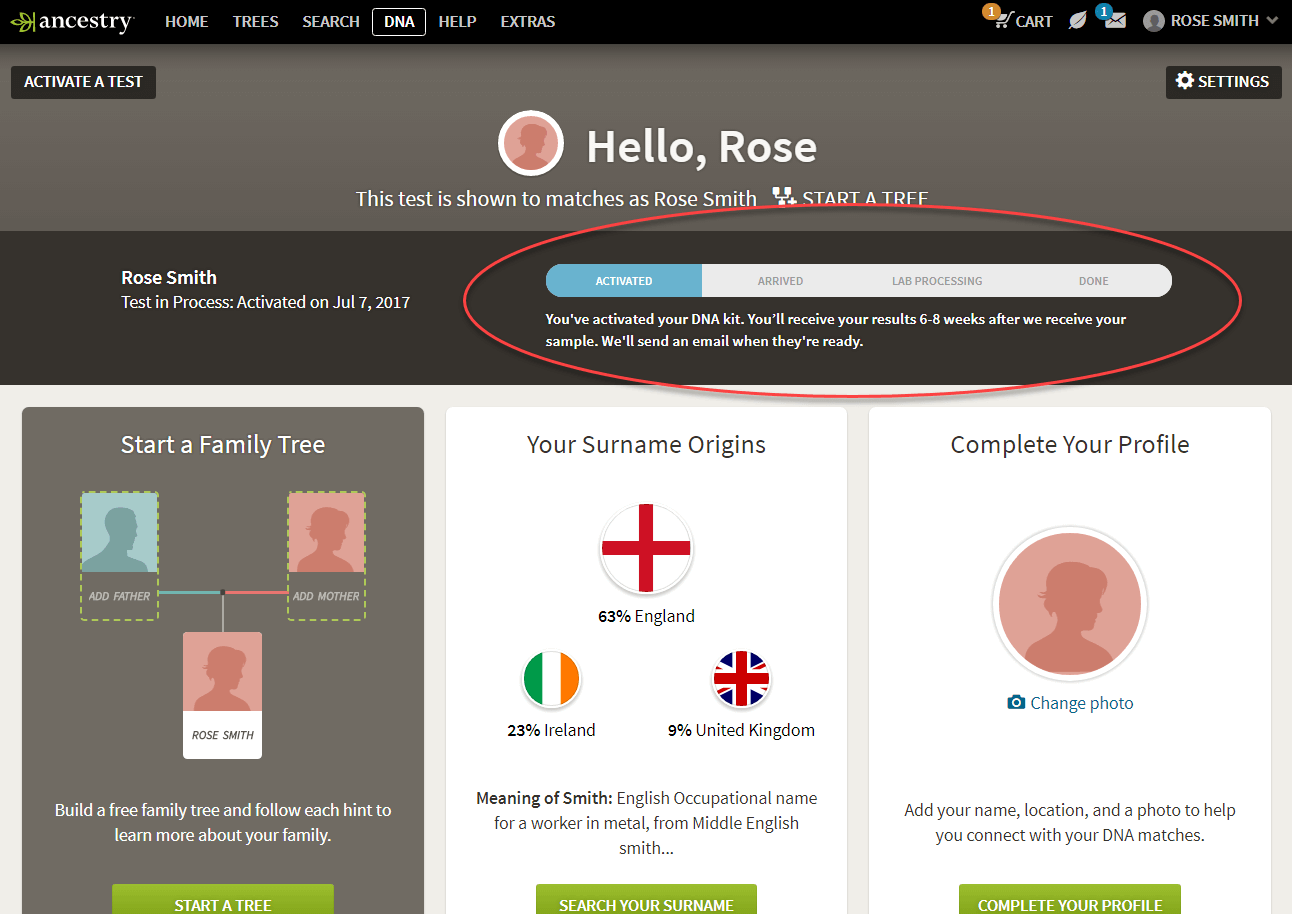Click the Meaning of Smith description text
The image size is (1292, 914).
646,823
